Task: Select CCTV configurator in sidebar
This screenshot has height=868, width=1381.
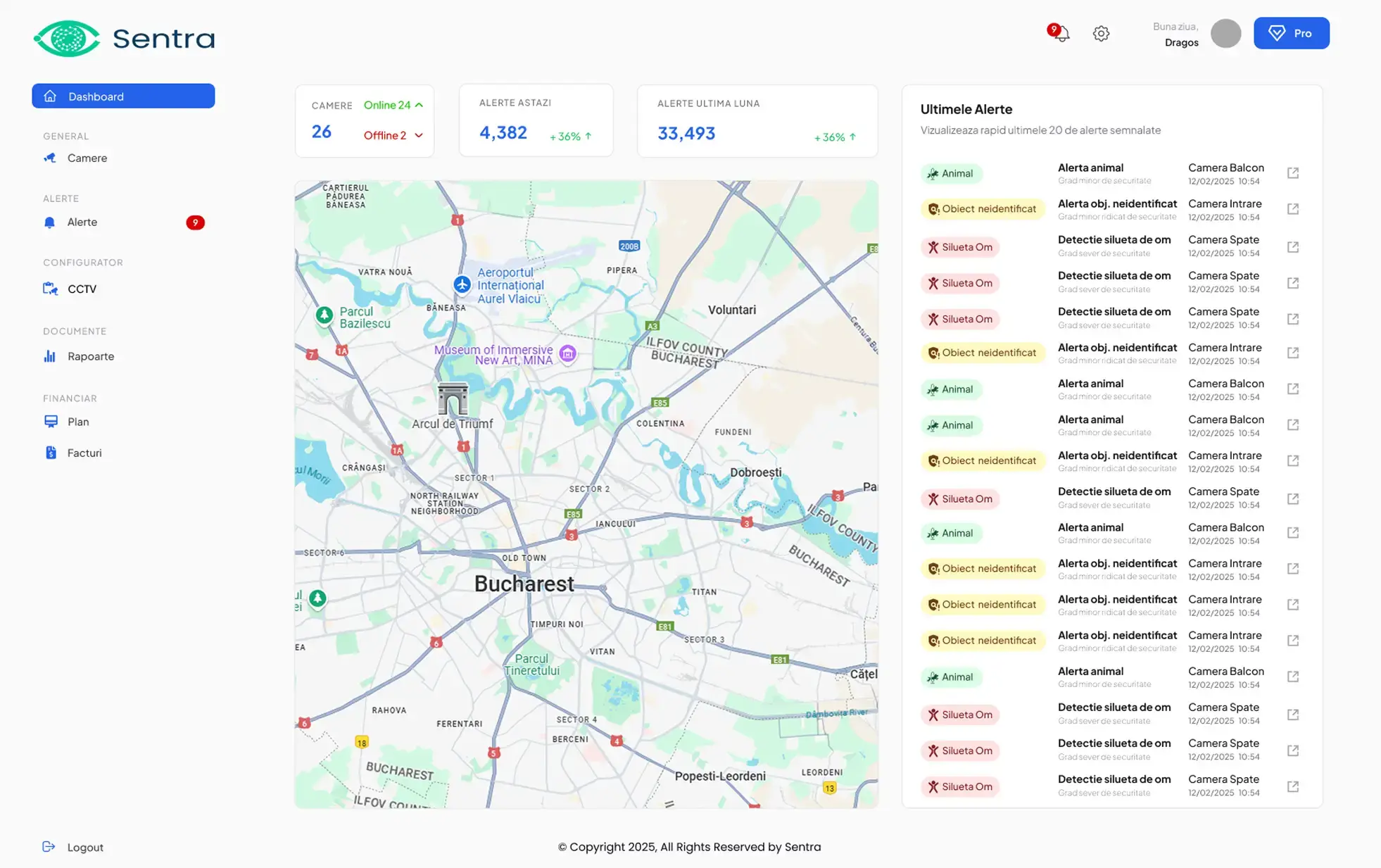Action: pyautogui.click(x=82, y=289)
